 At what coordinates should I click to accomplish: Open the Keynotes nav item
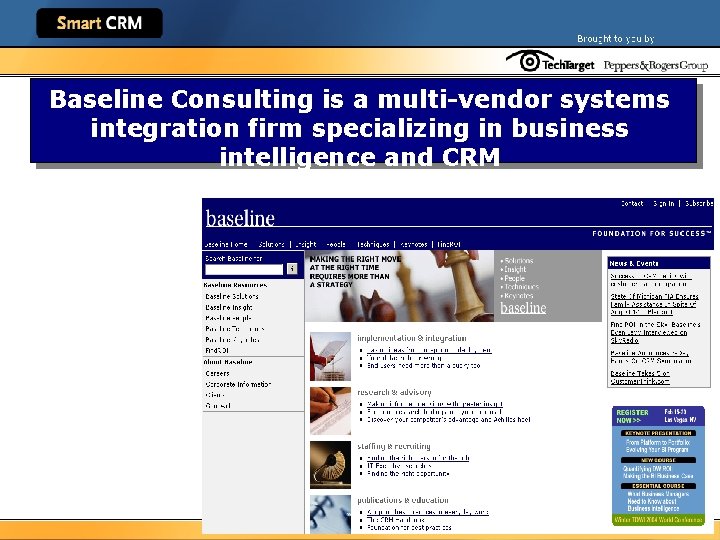[413, 244]
